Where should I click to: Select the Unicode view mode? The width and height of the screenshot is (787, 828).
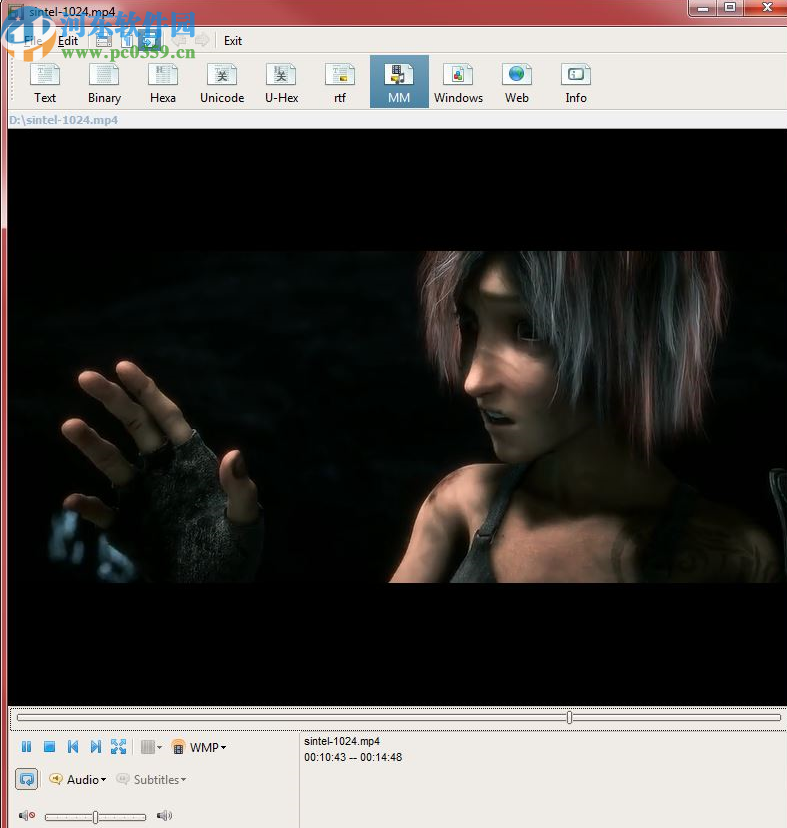tap(222, 83)
